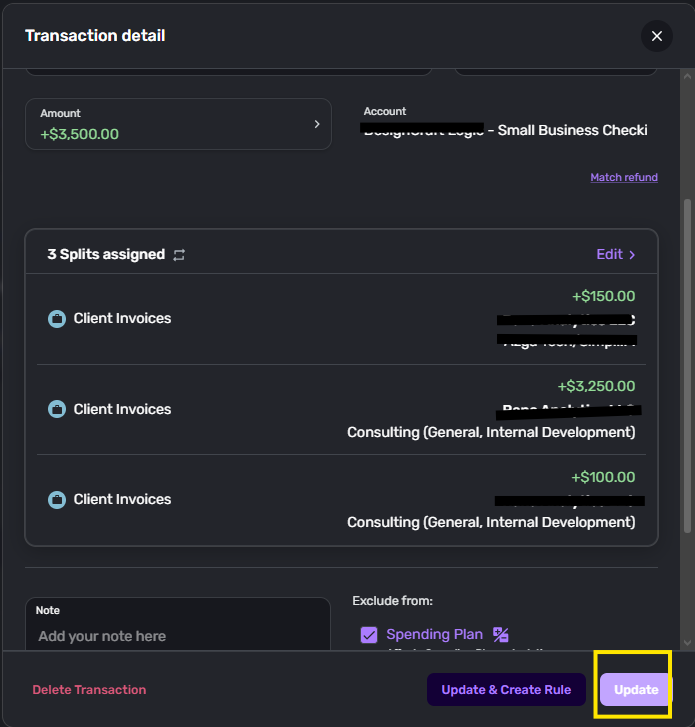Type in the Note field

pyautogui.click(x=178, y=636)
